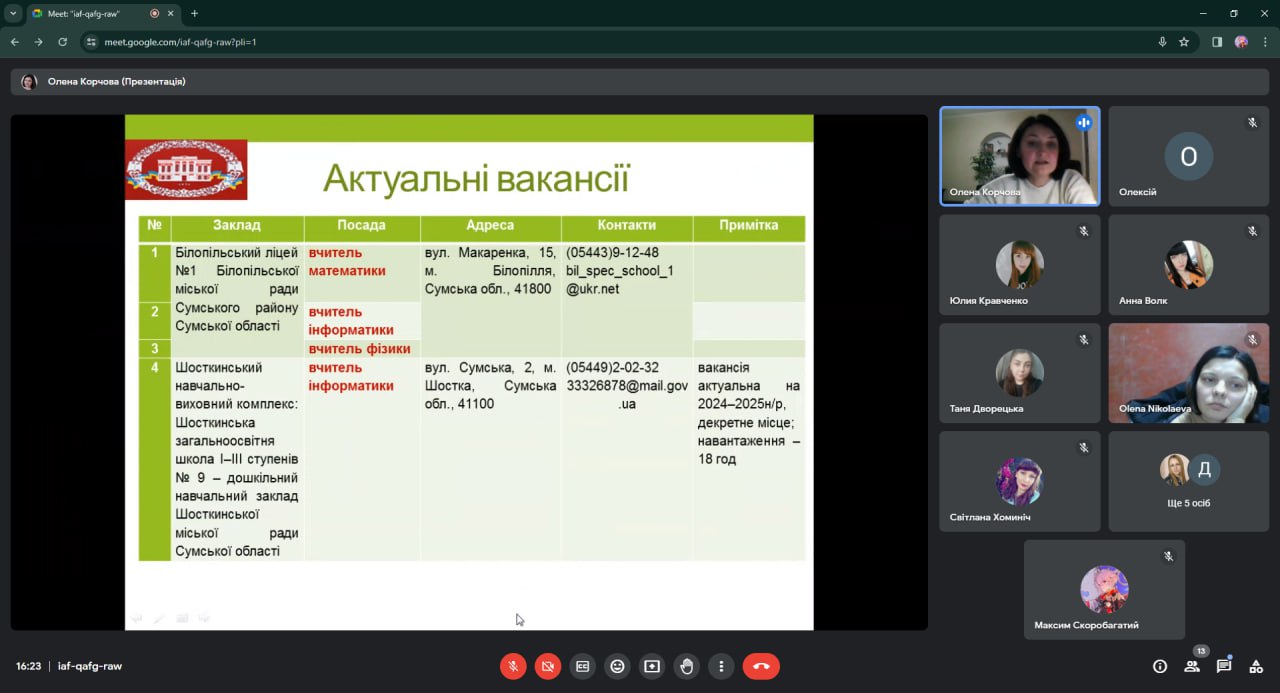Click the email 33326878@mail.gov.ua
This screenshot has width=1280, height=693.
[x=627, y=395]
